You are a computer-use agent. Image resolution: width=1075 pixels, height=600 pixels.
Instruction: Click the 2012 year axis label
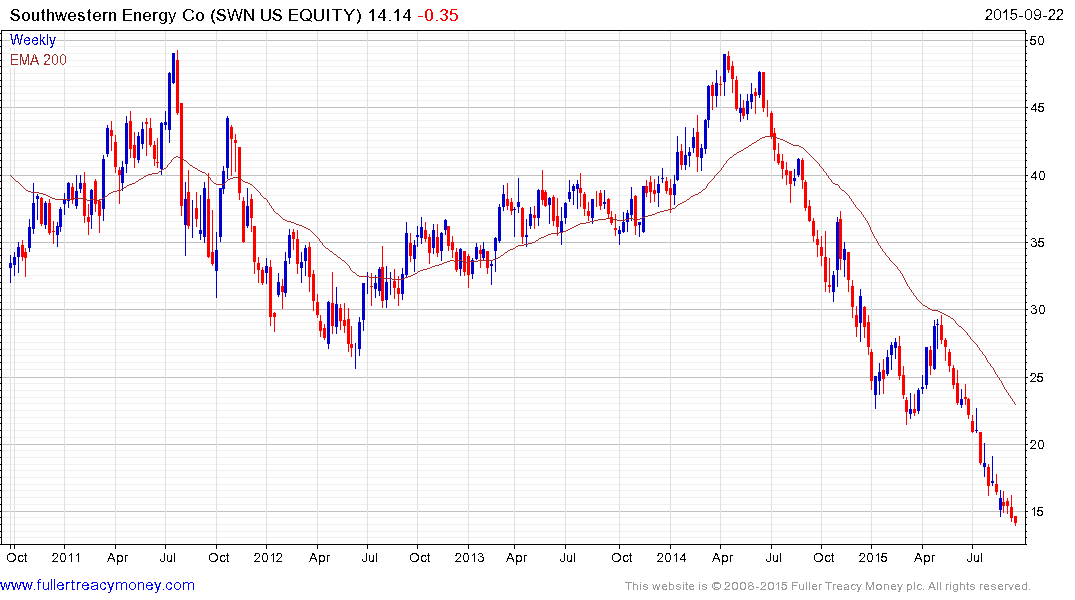[268, 557]
